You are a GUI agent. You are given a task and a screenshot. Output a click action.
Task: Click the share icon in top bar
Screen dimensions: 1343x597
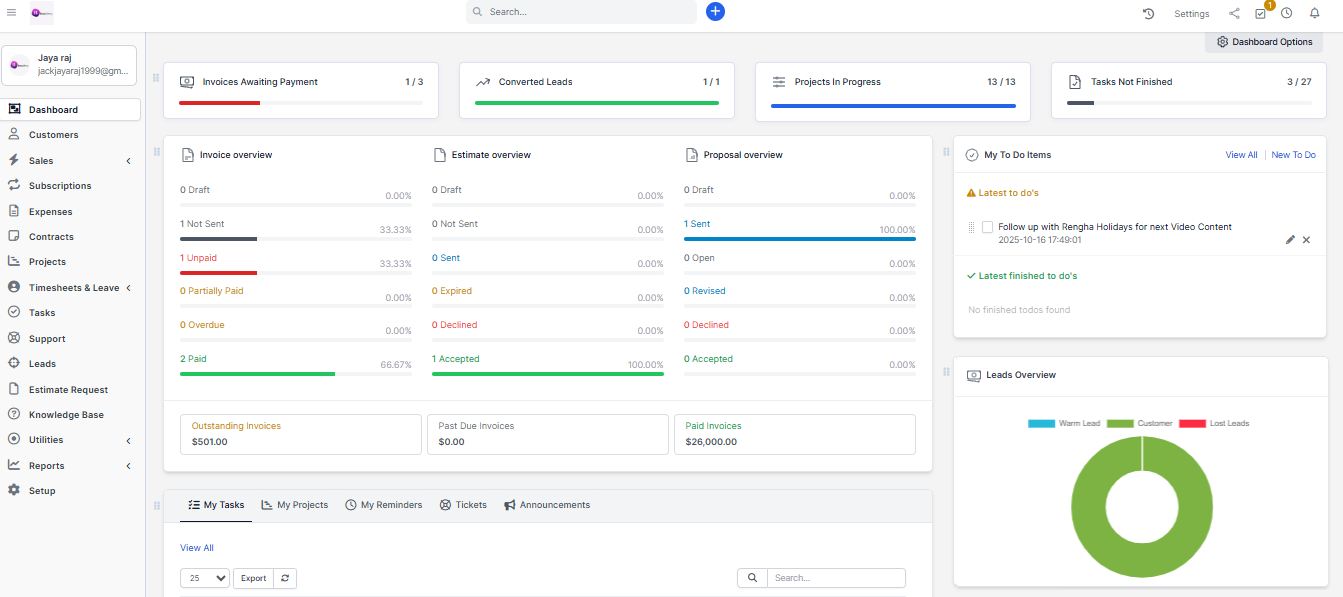(1234, 13)
